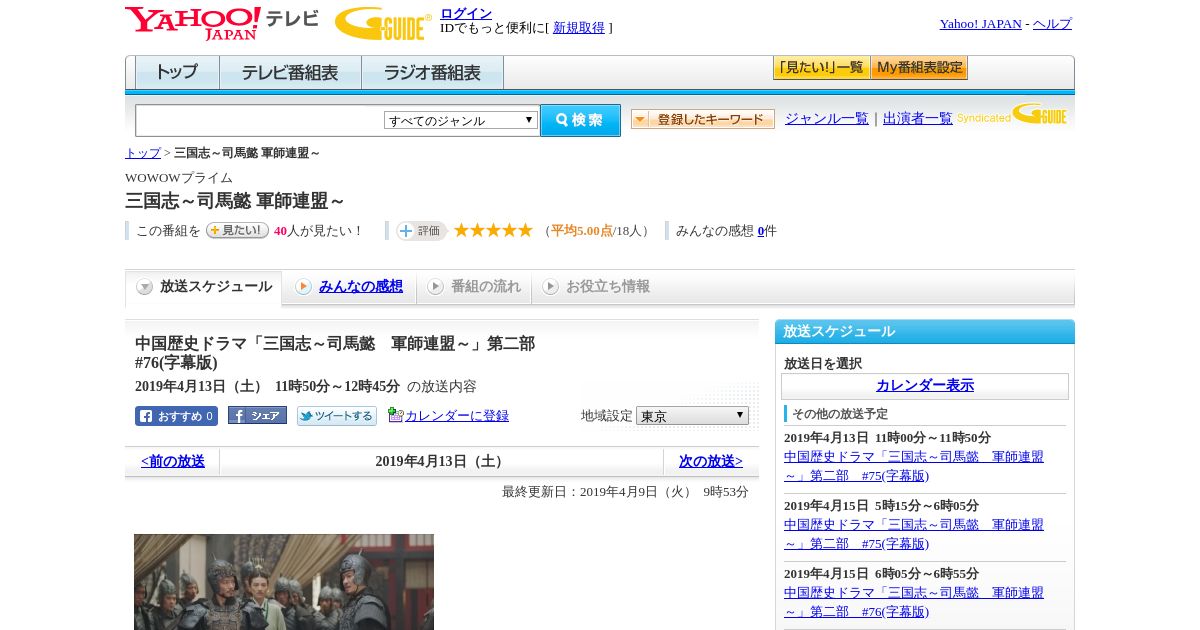Open the ジャンル一覧 link

[826, 118]
